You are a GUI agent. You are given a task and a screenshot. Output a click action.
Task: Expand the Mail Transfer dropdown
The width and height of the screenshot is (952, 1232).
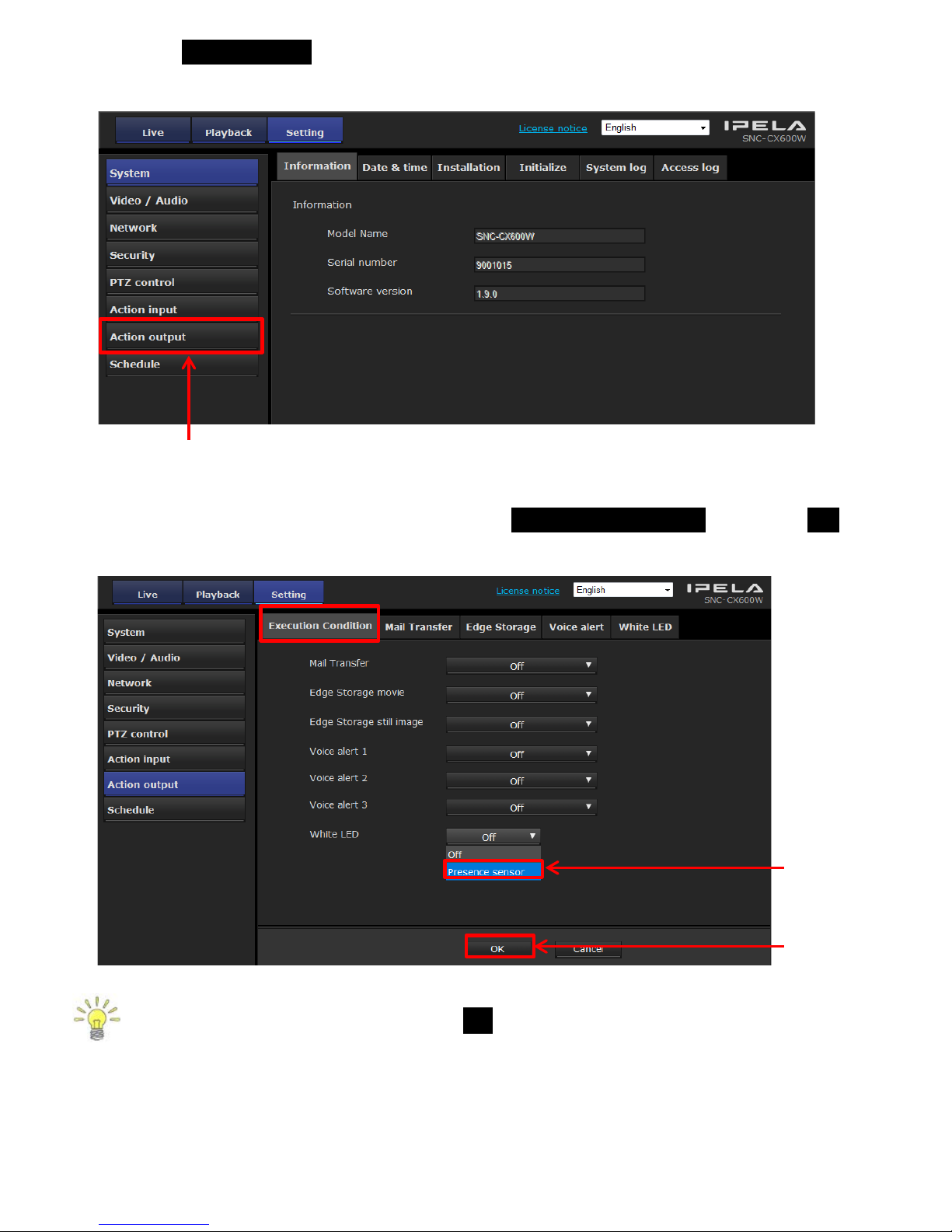click(x=521, y=665)
